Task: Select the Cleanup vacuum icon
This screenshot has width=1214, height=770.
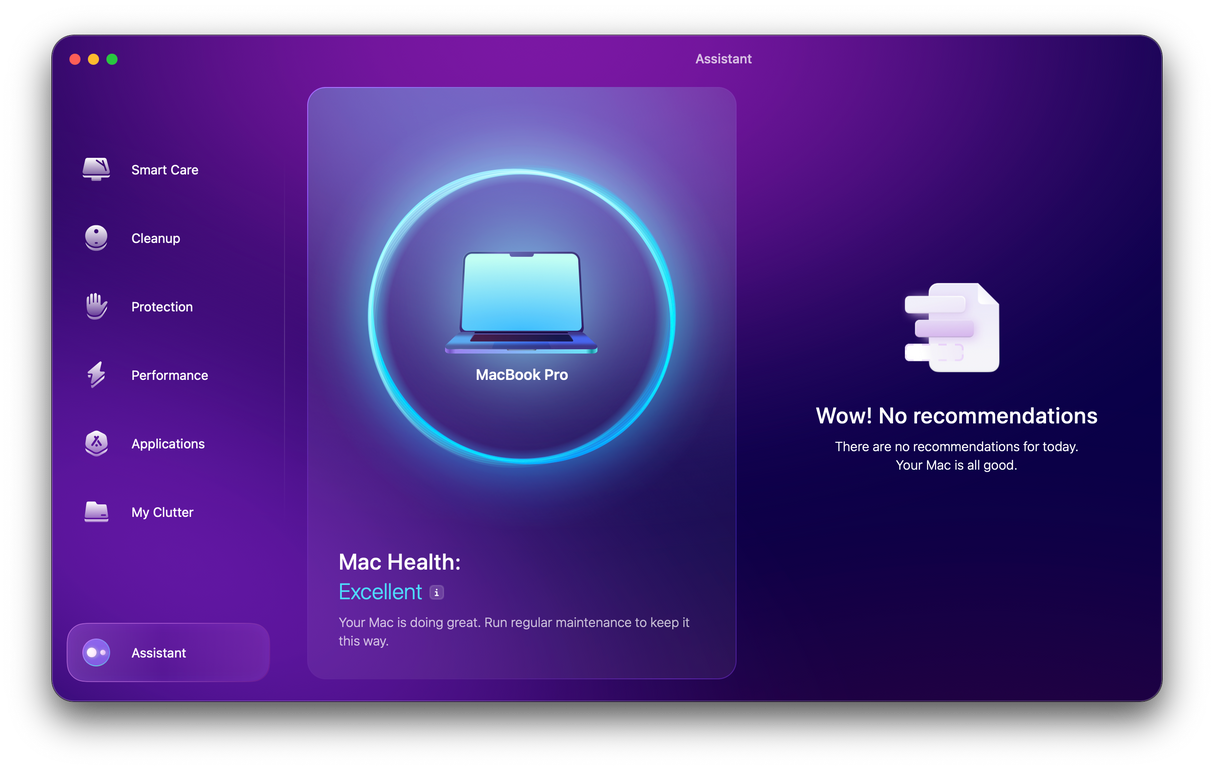Action: [x=96, y=238]
